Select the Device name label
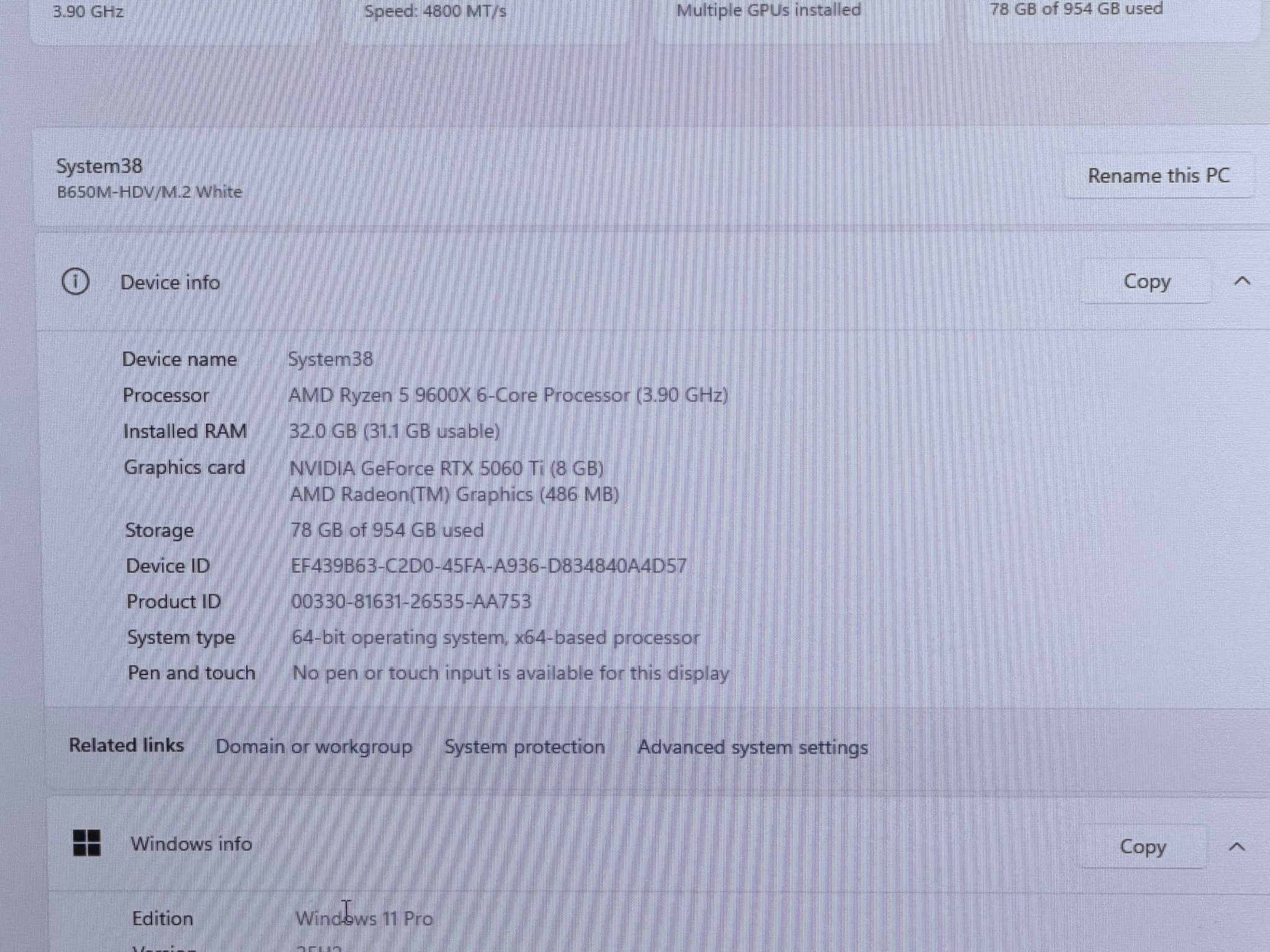 pyautogui.click(x=179, y=359)
